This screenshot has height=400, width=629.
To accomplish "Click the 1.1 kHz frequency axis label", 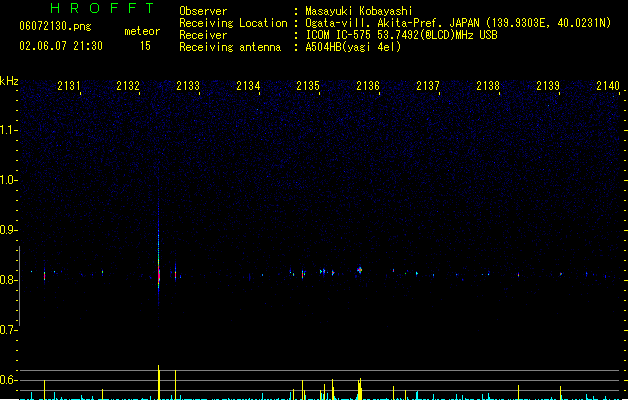I will (8, 130).
